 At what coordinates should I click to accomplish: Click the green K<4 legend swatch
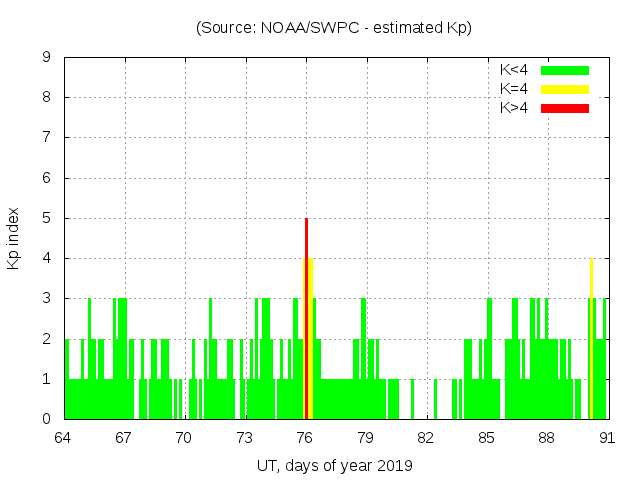pos(565,70)
